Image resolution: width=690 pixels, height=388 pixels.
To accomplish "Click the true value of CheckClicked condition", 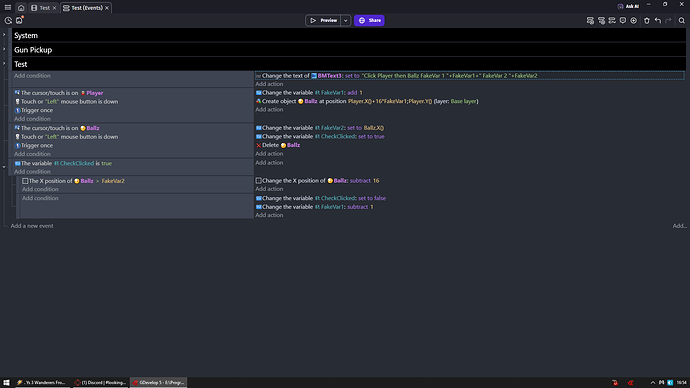I will click(x=106, y=163).
